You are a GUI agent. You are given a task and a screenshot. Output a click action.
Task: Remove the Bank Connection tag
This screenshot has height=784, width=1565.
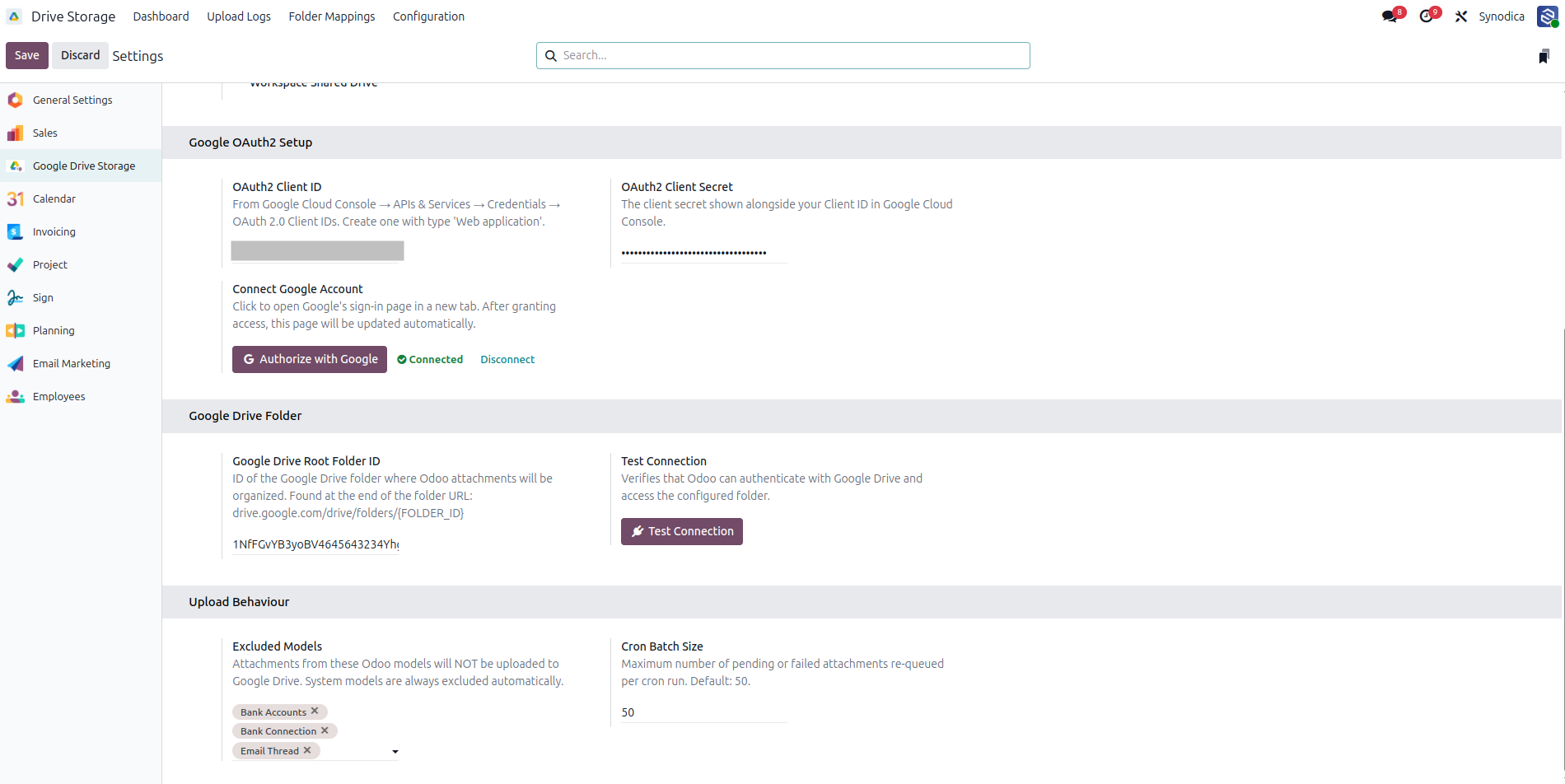[x=325, y=730]
